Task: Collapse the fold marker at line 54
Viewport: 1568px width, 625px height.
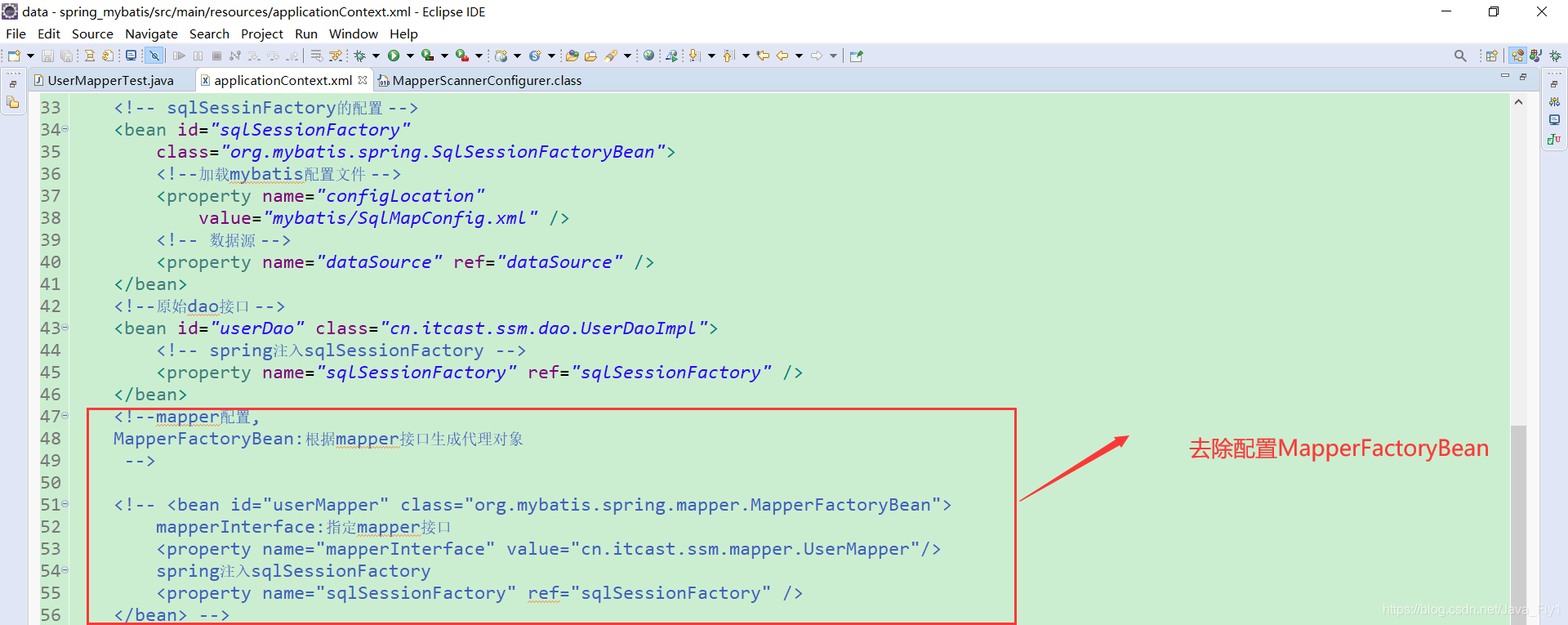Action: 65,570
